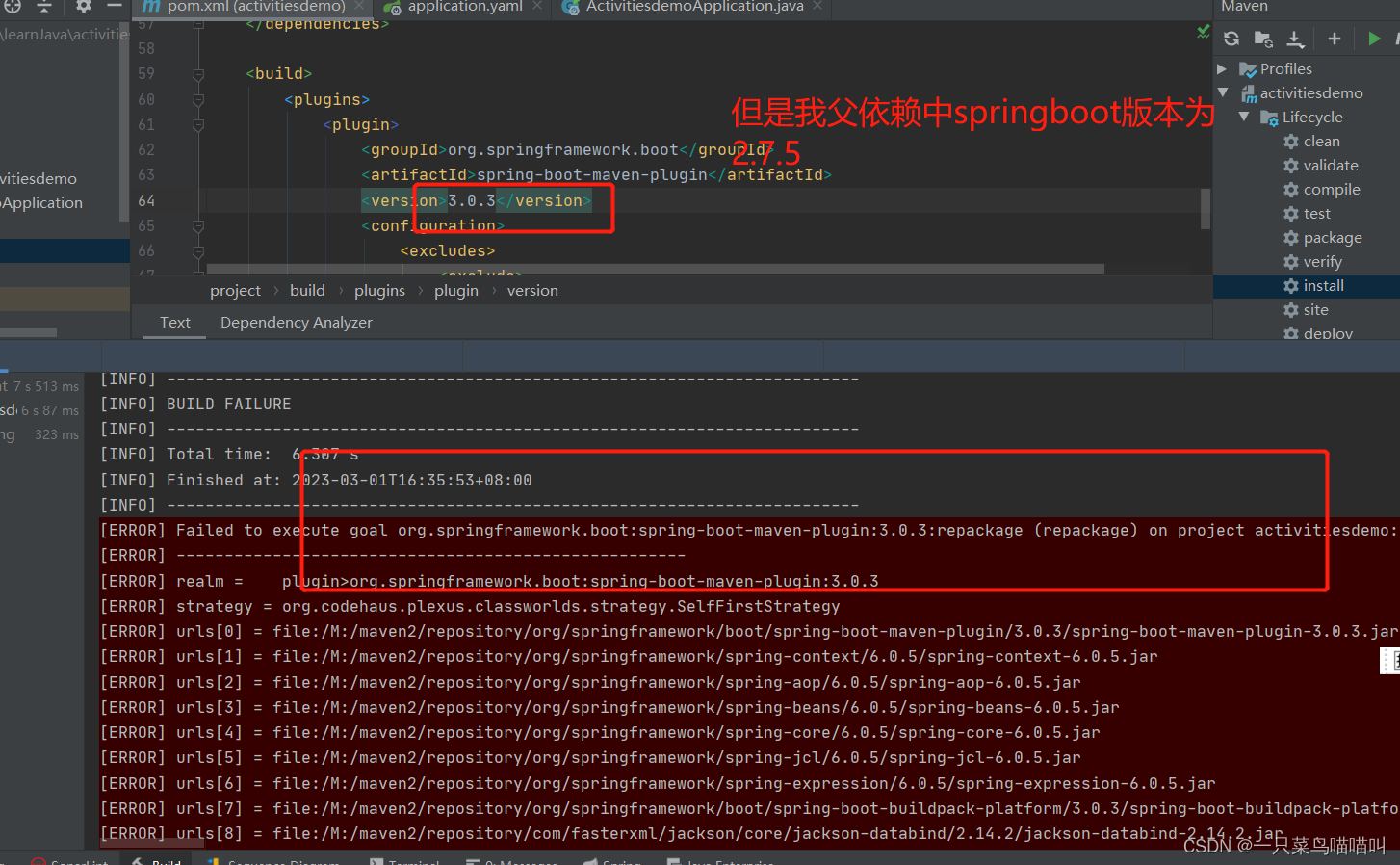Select the validate lifecycle goal
Image resolution: width=1400 pixels, height=865 pixels.
[x=1331, y=166]
